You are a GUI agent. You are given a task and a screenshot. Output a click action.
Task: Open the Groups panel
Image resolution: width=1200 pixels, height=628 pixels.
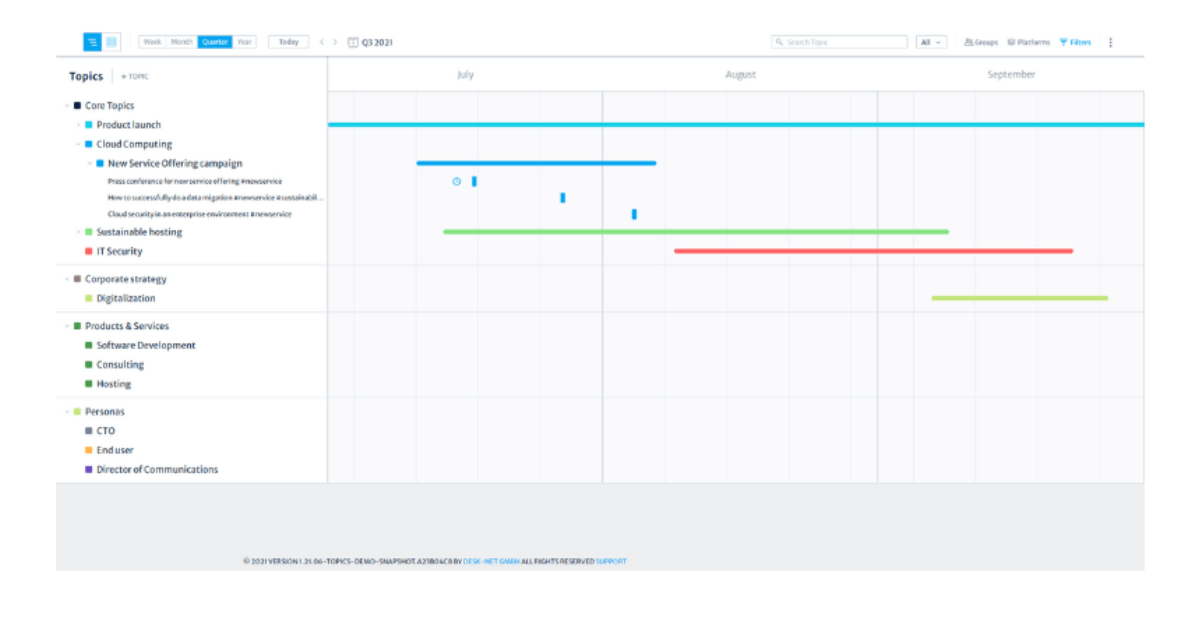click(981, 42)
